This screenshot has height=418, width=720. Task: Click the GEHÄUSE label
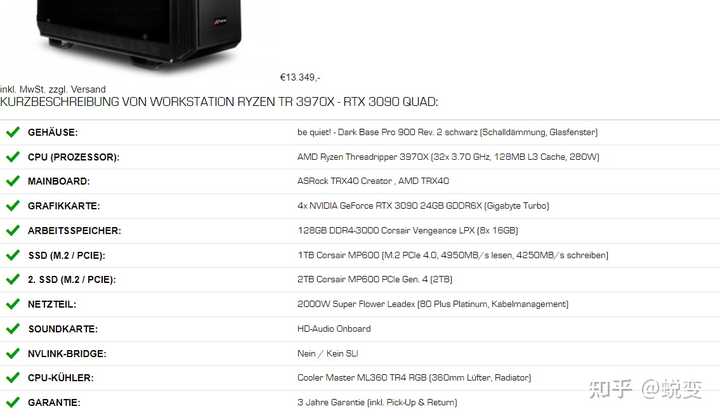[53, 132]
